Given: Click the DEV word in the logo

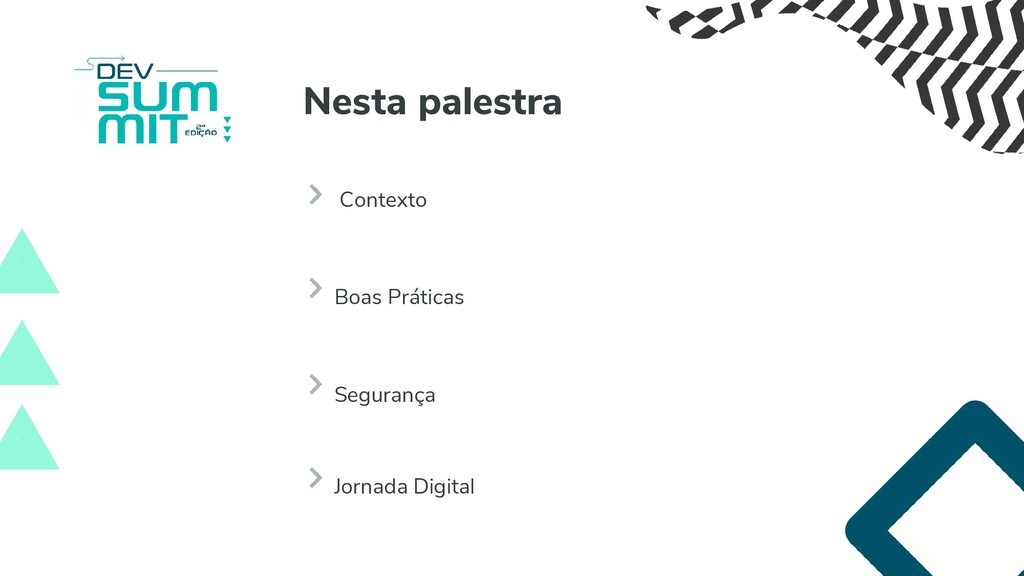Looking at the screenshot, I should (125, 71).
